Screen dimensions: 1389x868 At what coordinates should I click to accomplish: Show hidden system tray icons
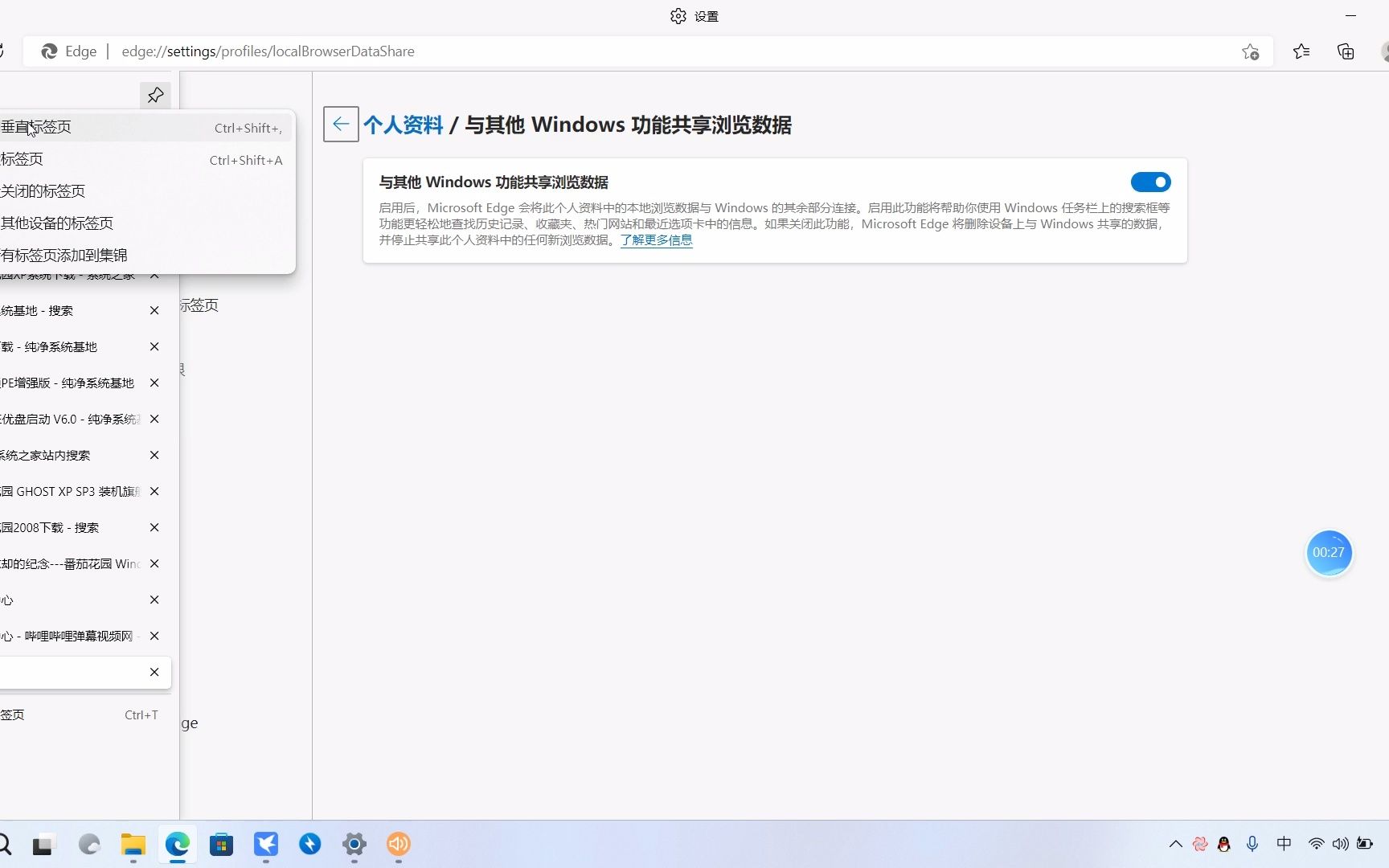1175,844
